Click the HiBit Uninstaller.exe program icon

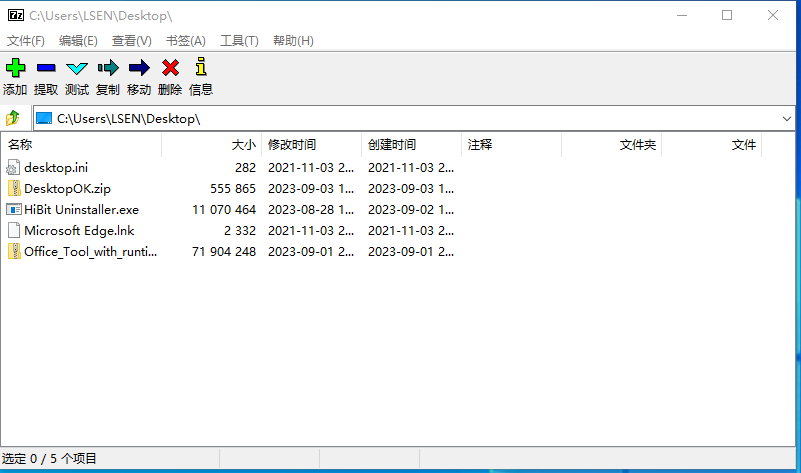click(x=14, y=209)
